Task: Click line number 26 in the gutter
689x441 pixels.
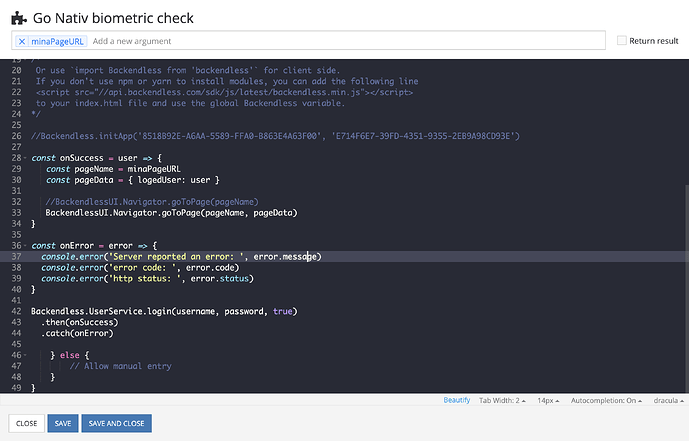Action: tap(16, 136)
